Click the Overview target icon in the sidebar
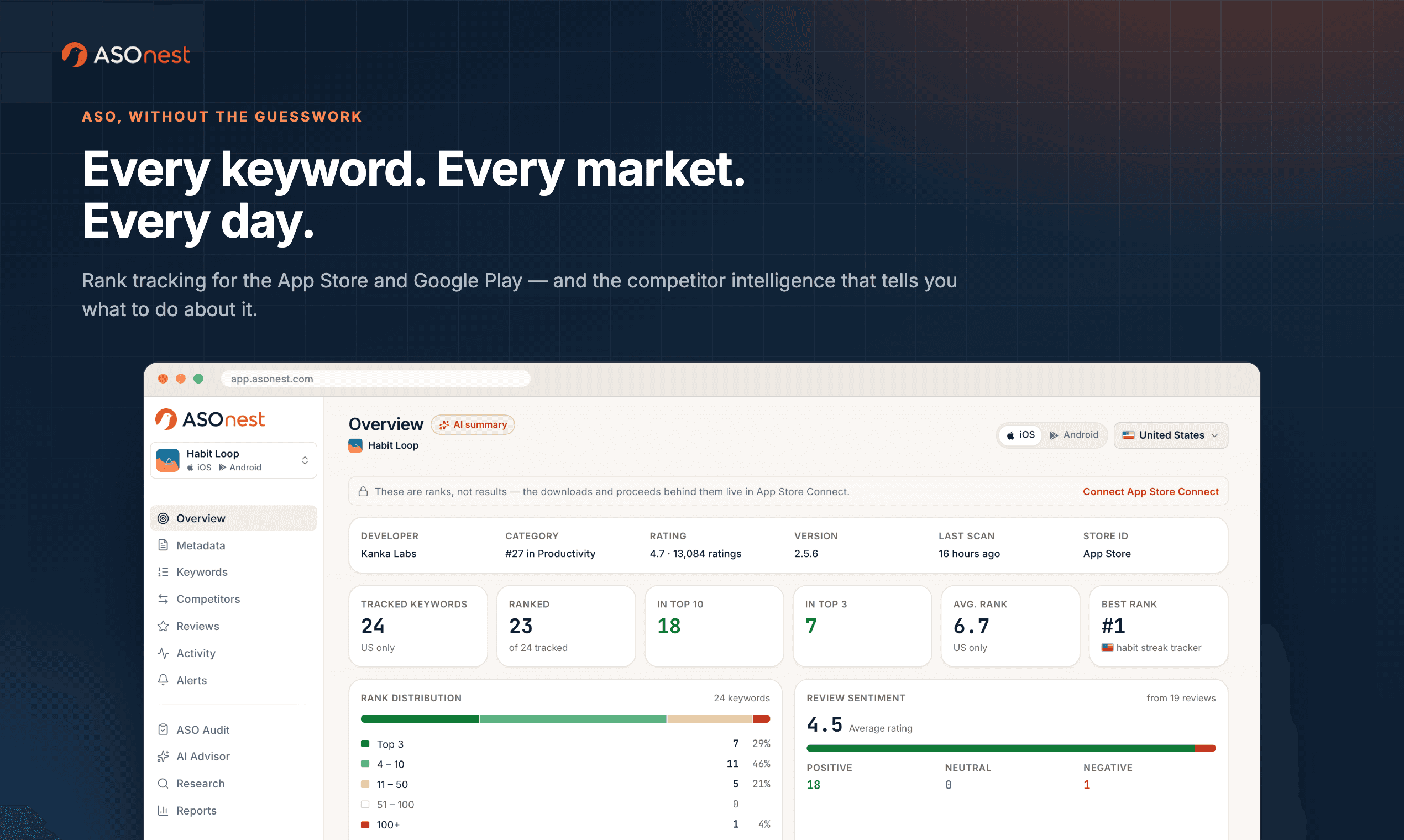1404x840 pixels. [163, 518]
